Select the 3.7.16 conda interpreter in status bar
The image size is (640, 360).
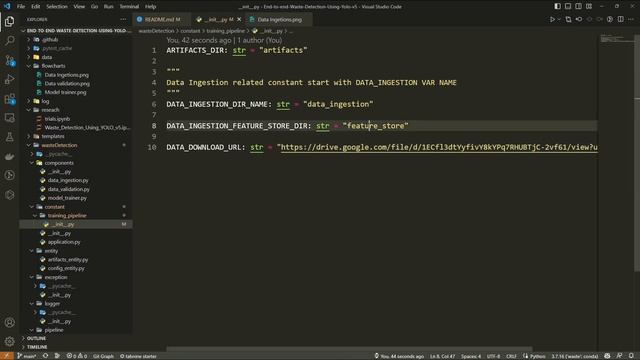tap(574, 356)
